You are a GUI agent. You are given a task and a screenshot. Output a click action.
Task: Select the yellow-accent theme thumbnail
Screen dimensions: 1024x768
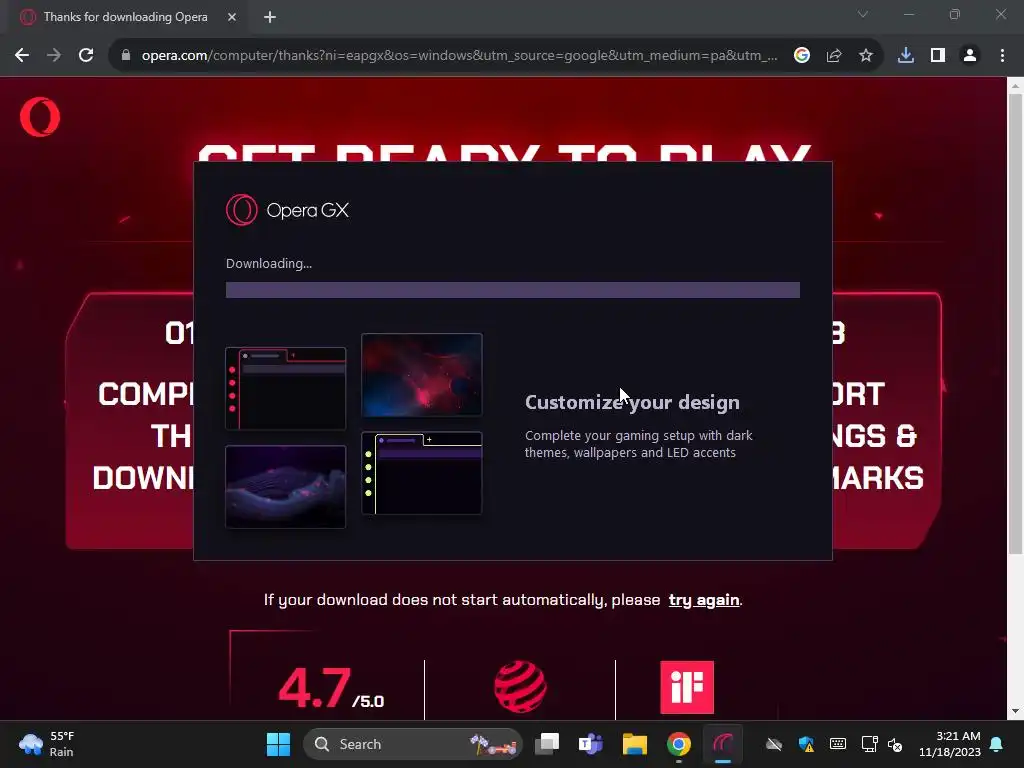point(422,473)
